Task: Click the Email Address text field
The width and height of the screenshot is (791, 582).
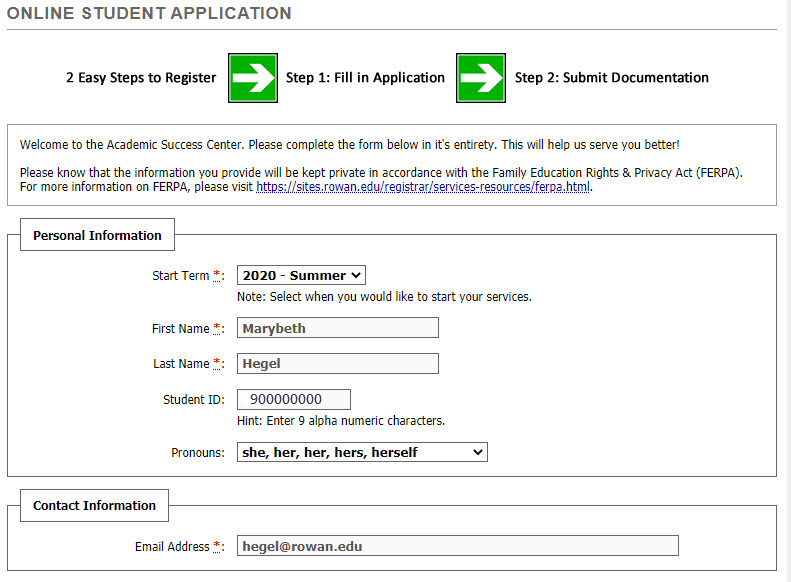Action: [457, 546]
